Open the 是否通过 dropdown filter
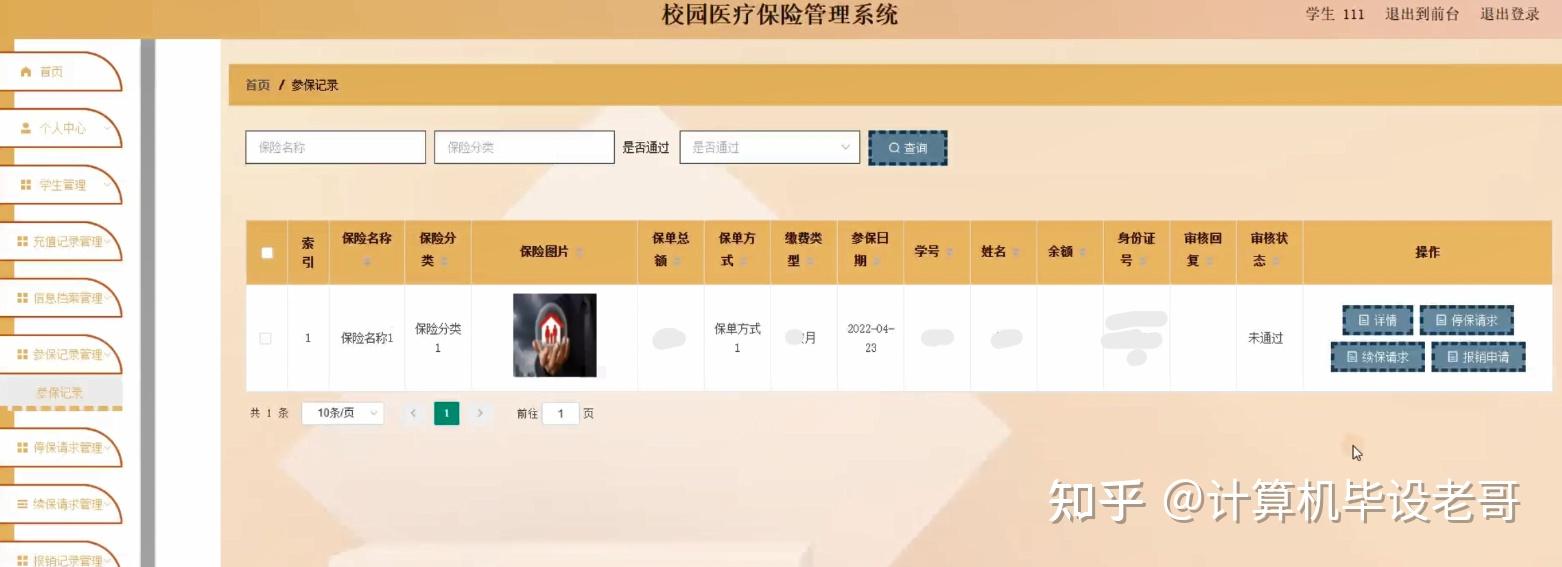 point(769,147)
